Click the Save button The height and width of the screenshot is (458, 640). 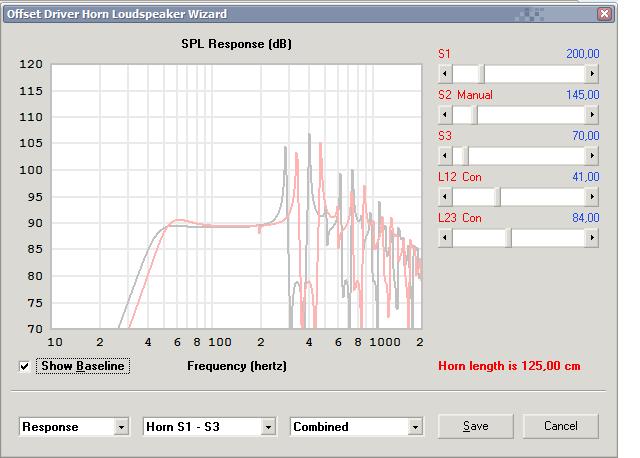click(476, 426)
